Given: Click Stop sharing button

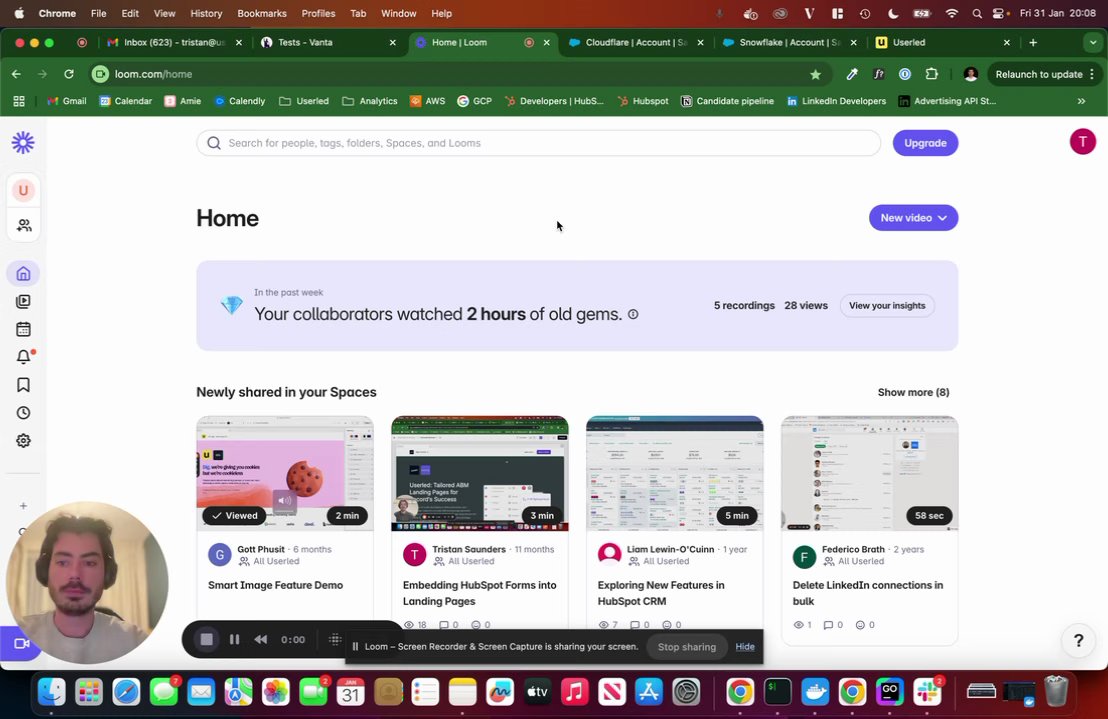Looking at the screenshot, I should (687, 646).
